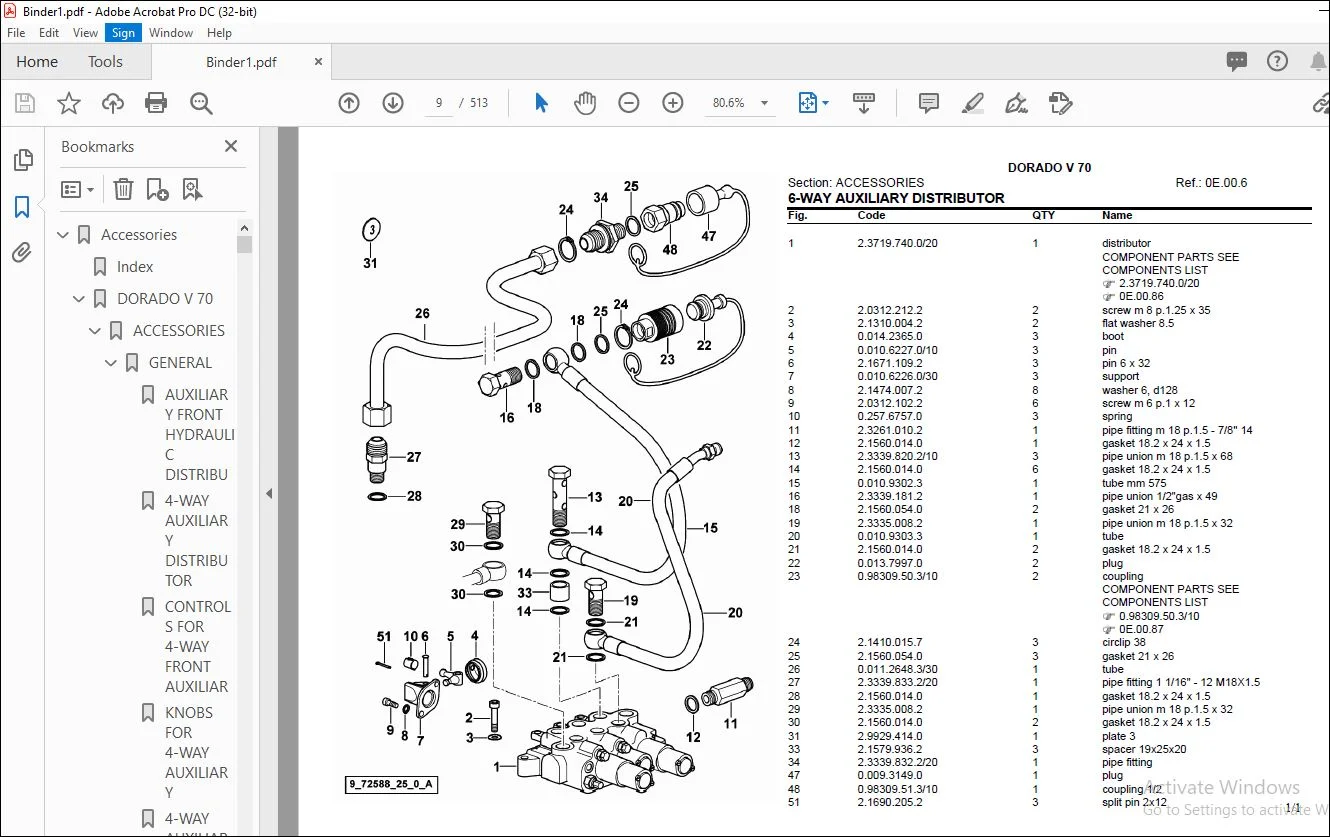Screen dimensions: 1330x837
Task: Show the Attachments paperclip pane
Action: pyautogui.click(x=22, y=253)
